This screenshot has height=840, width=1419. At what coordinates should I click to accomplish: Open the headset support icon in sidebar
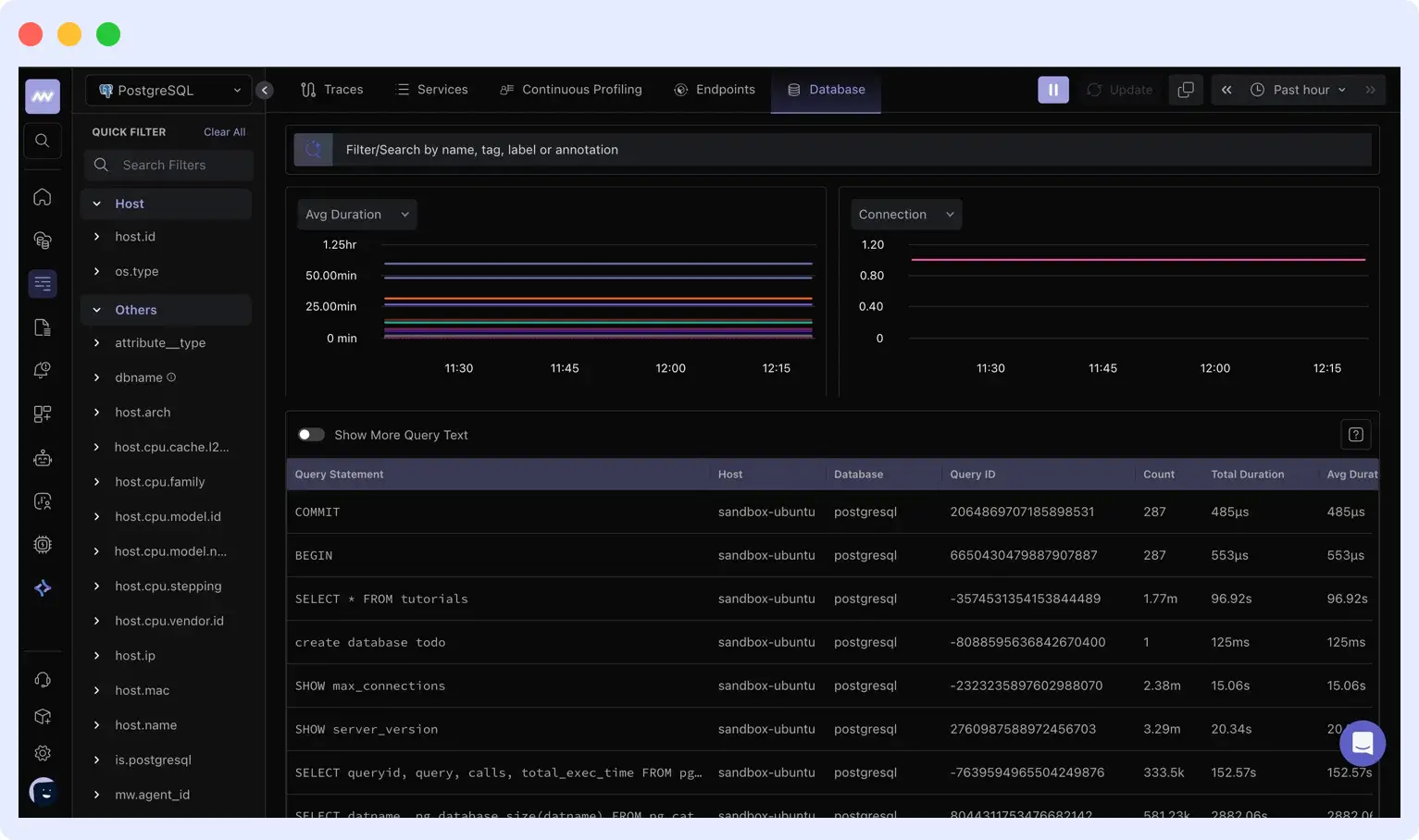click(x=43, y=680)
